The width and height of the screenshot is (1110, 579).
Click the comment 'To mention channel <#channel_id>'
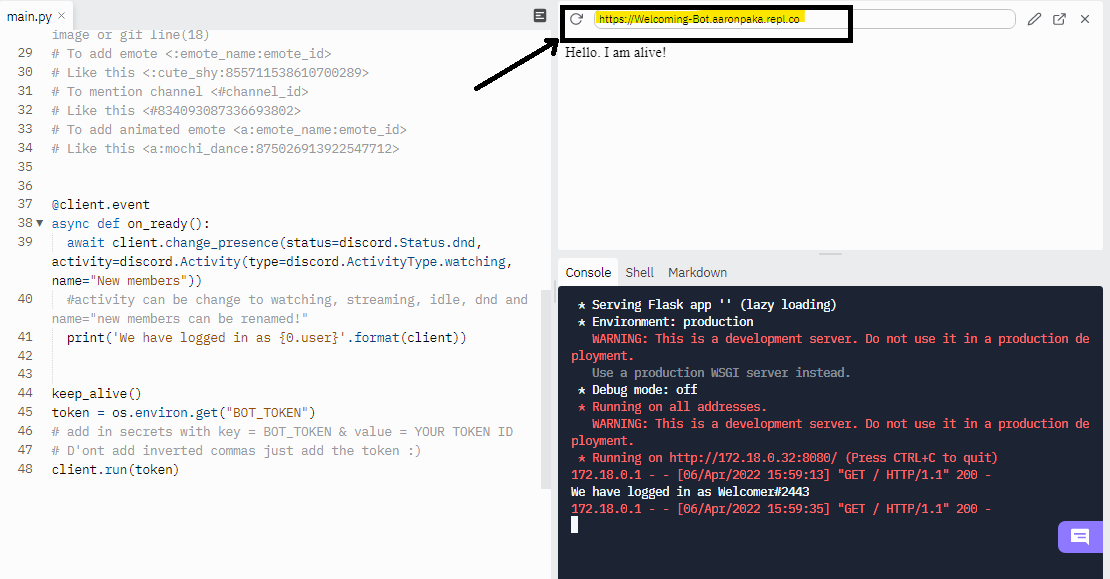[x=180, y=91]
